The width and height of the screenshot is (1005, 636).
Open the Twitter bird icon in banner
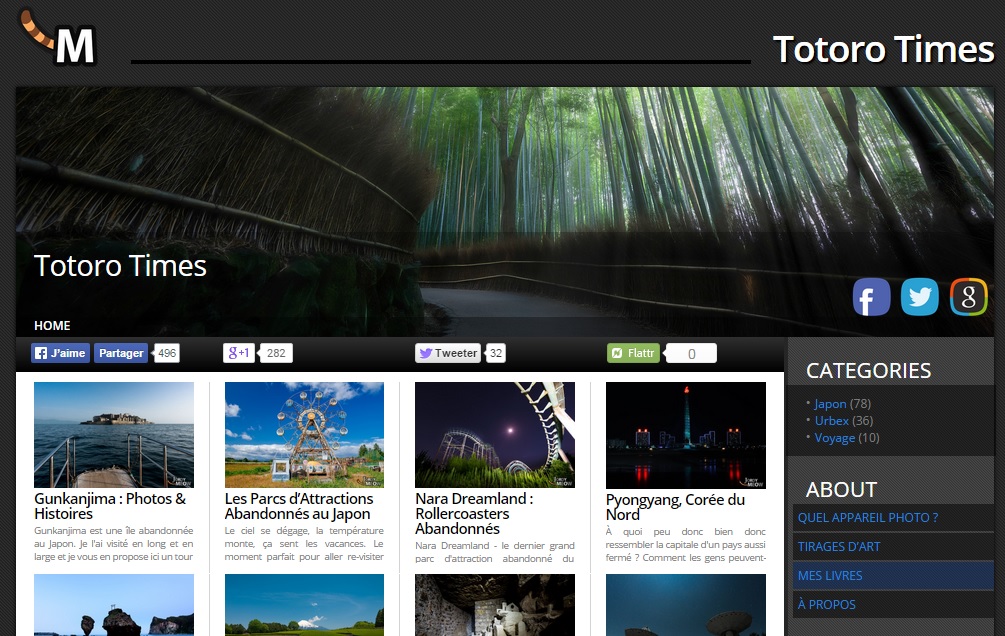pyautogui.click(x=919, y=297)
